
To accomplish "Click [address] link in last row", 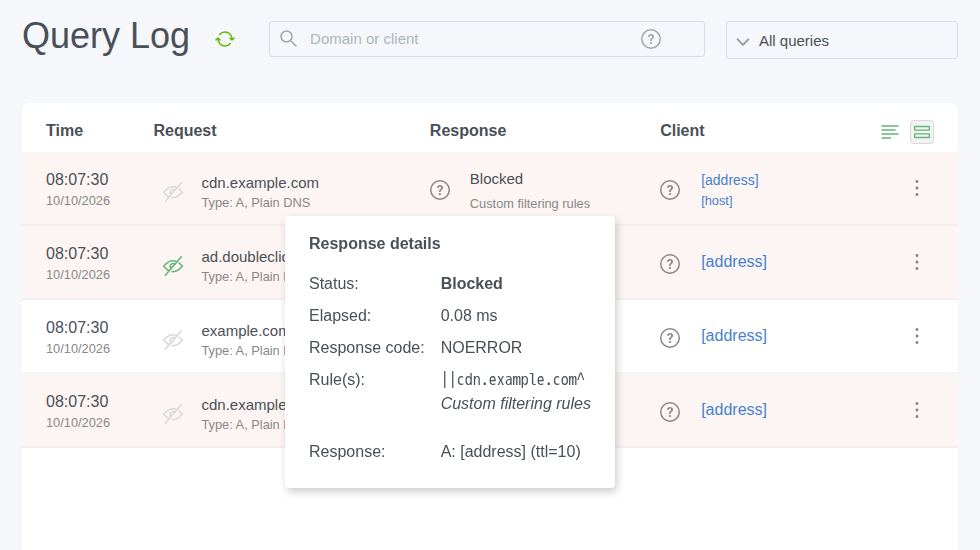I will [734, 409].
